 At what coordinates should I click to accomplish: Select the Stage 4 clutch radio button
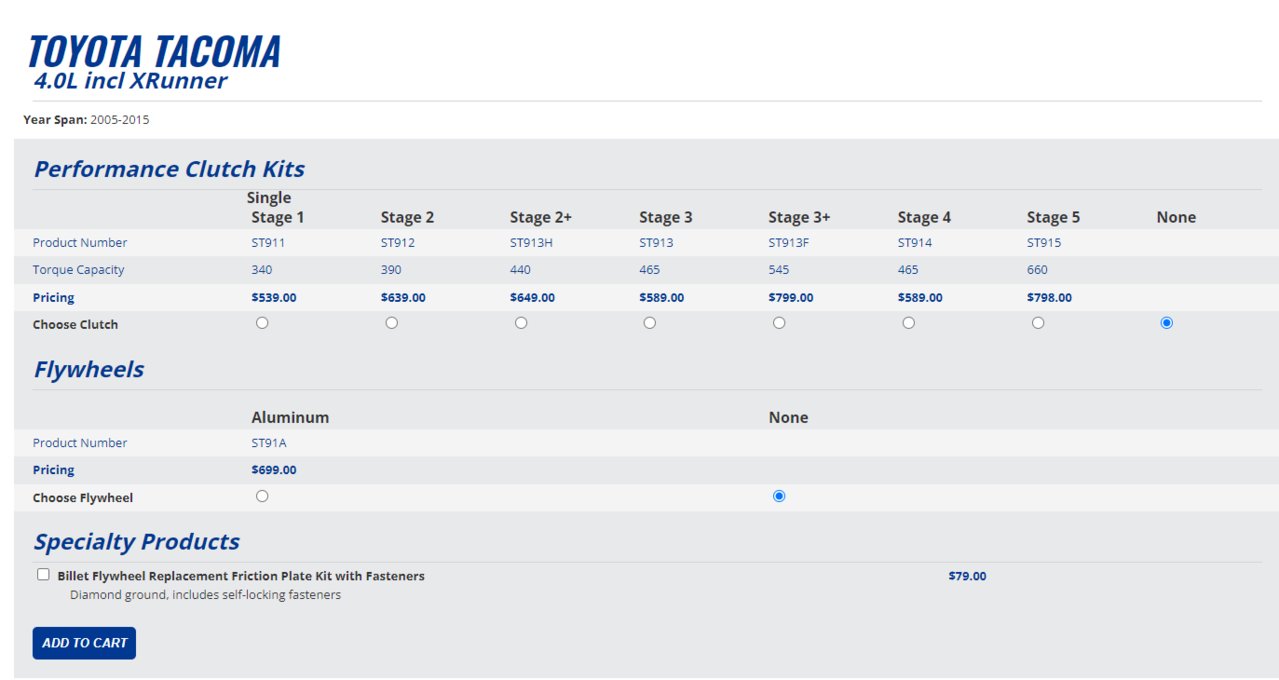908,323
